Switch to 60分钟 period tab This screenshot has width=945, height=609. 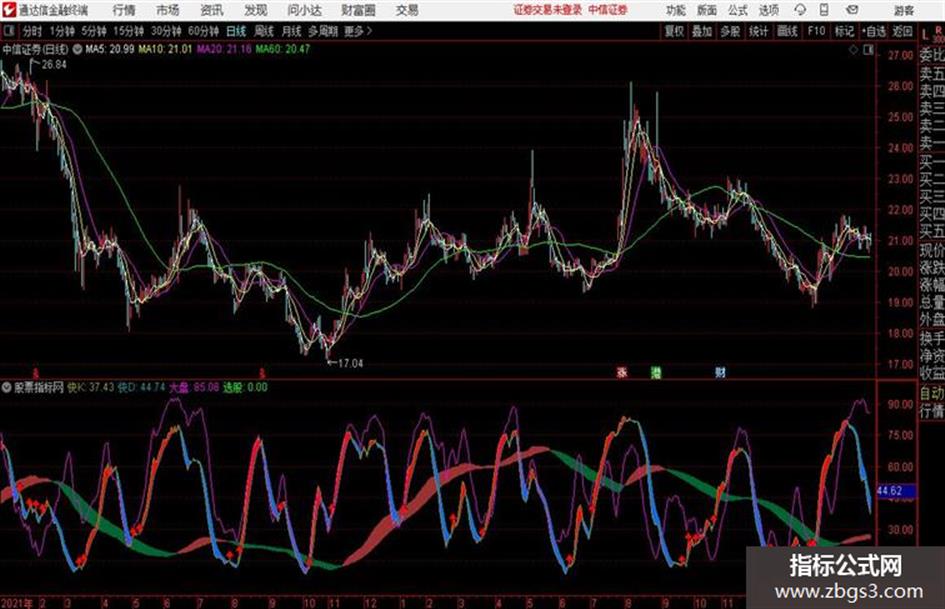[203, 31]
